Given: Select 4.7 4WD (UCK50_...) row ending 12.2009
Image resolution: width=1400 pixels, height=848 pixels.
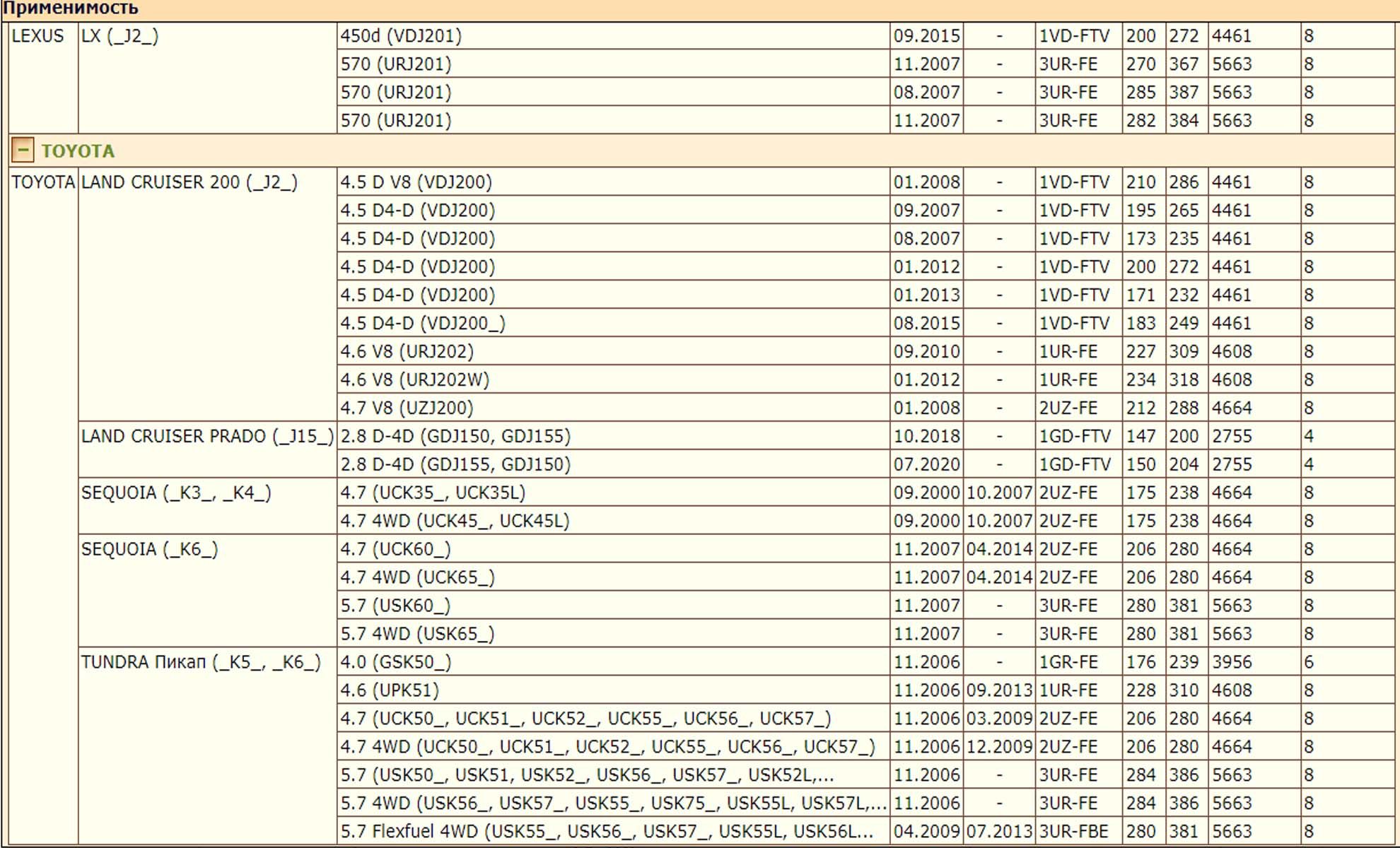Looking at the screenshot, I should click(x=865, y=748).
